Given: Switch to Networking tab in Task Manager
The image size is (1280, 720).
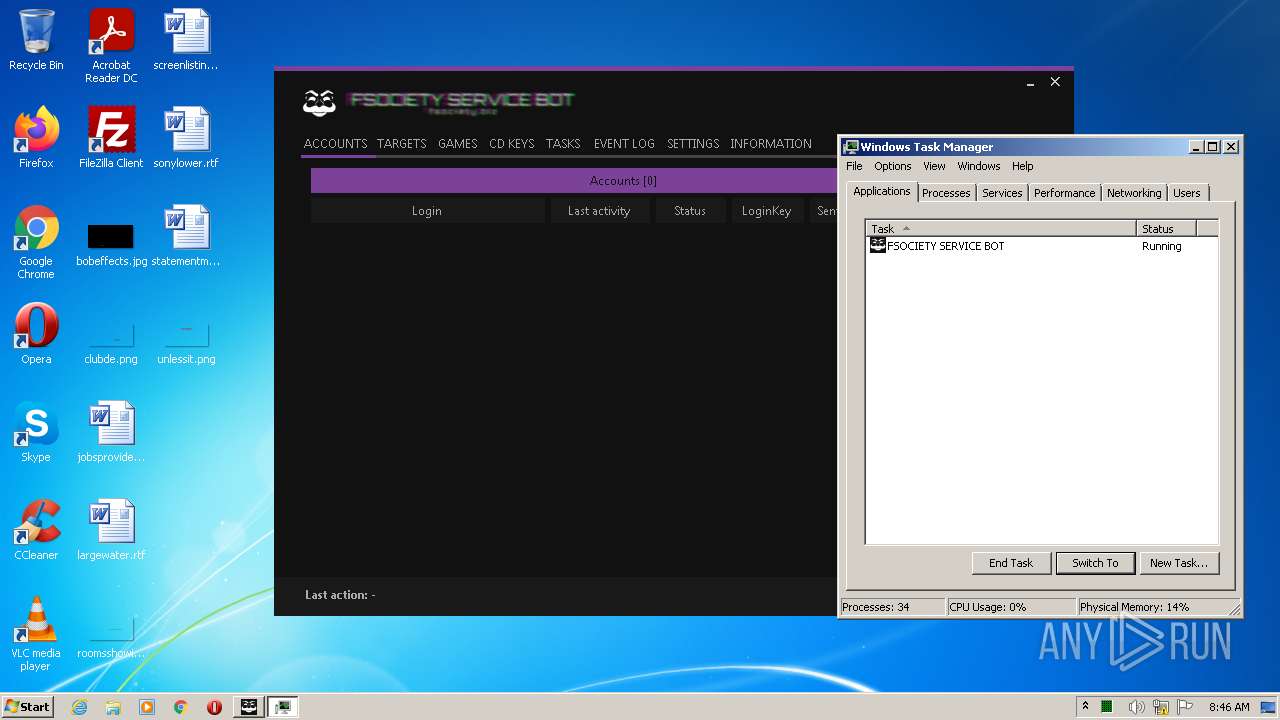Looking at the screenshot, I should coord(1134,193).
